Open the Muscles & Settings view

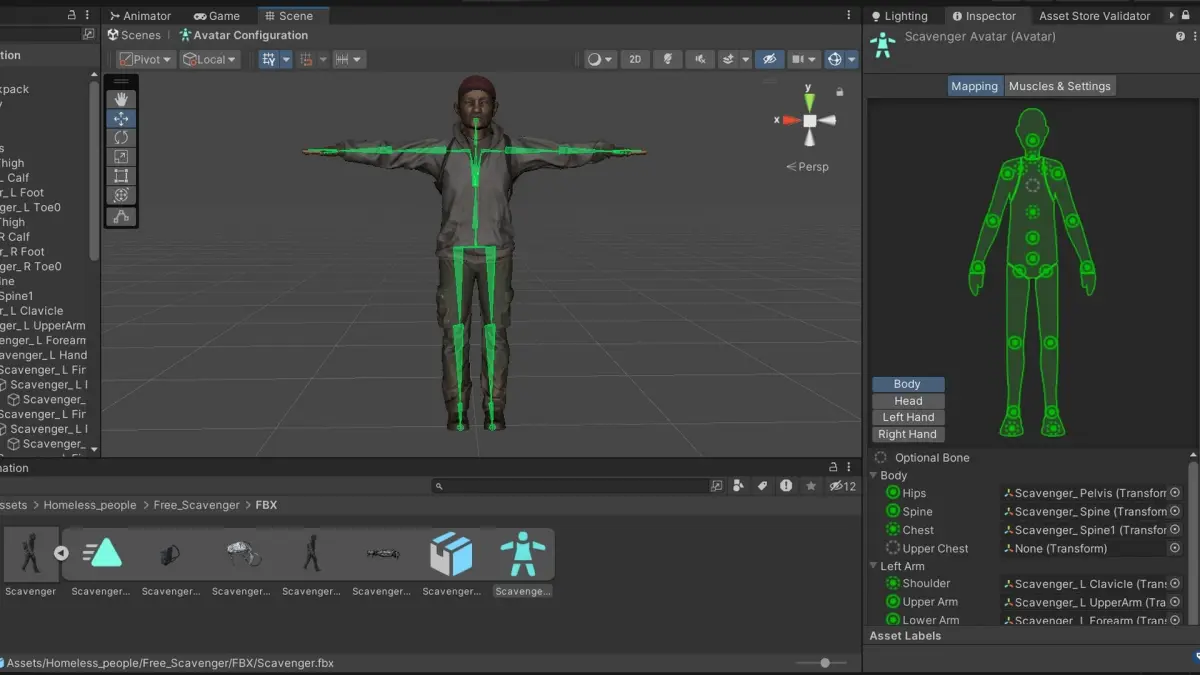tap(1060, 86)
